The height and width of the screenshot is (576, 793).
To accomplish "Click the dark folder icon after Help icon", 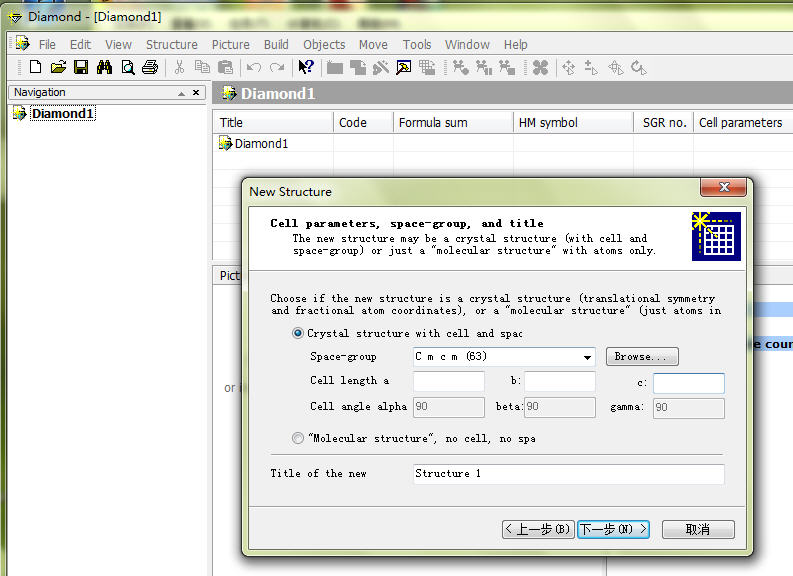I will (335, 67).
